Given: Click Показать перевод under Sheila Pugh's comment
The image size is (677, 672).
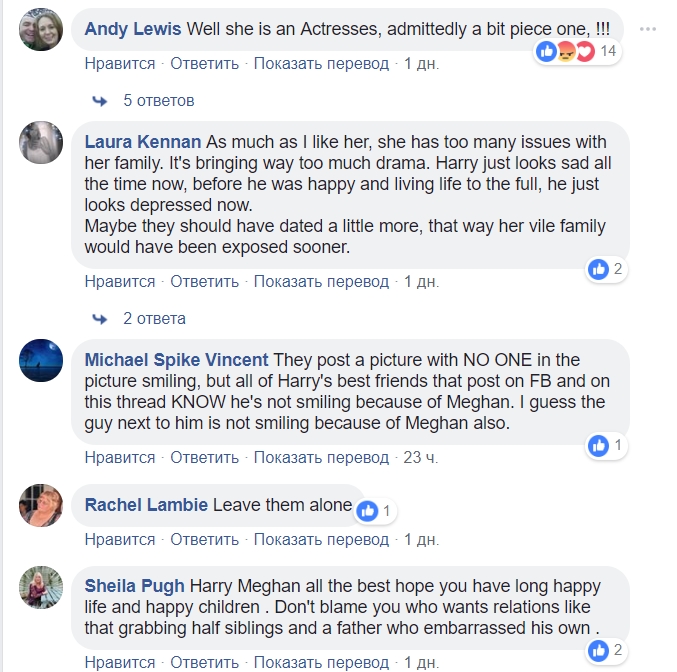Looking at the screenshot, I should click(321, 662).
